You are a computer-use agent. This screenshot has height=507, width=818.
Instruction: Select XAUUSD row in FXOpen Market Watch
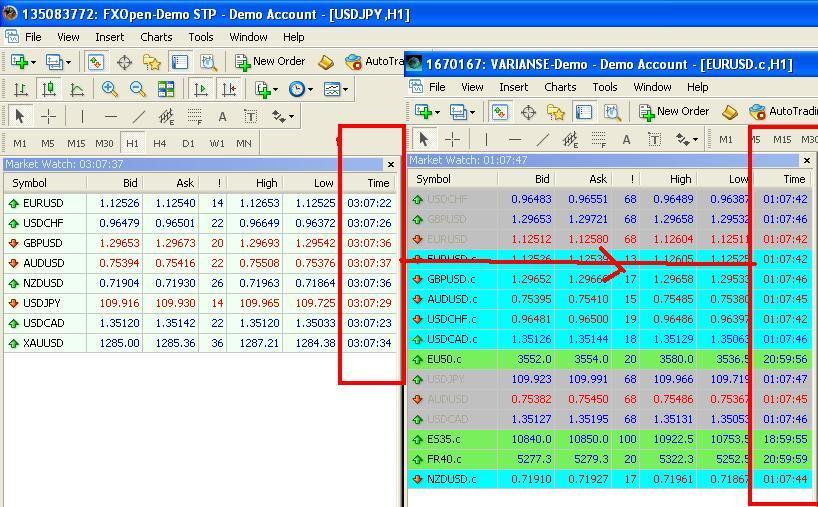click(200, 343)
